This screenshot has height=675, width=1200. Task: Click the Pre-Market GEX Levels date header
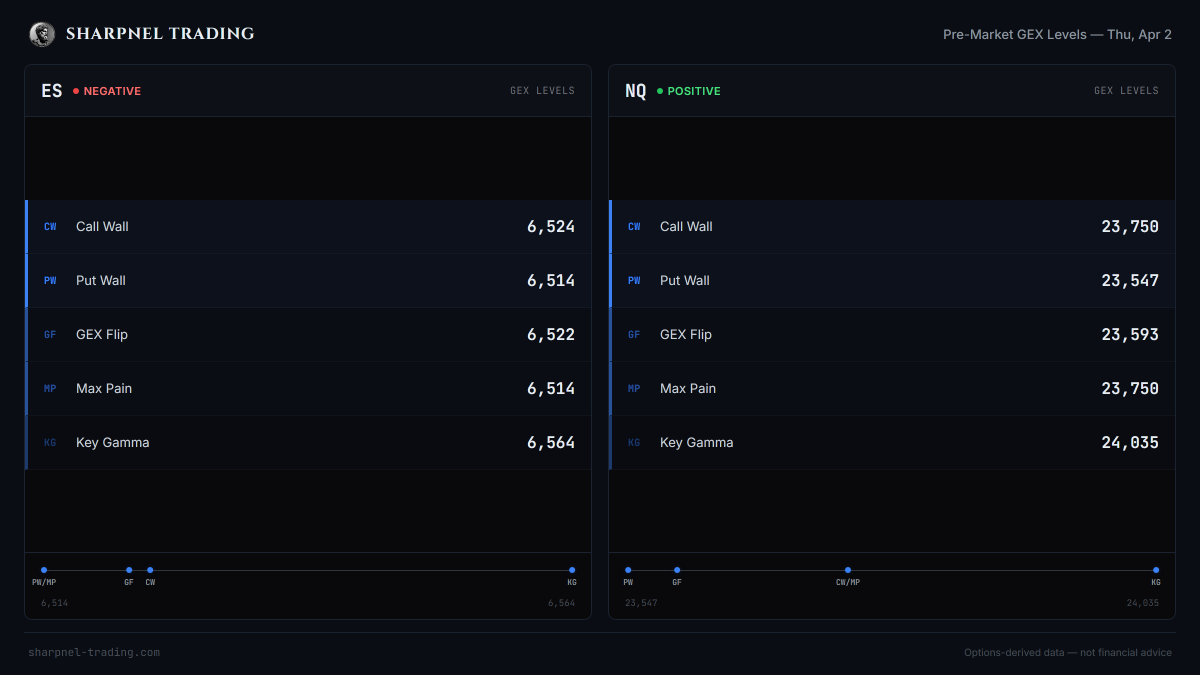(x=1057, y=35)
